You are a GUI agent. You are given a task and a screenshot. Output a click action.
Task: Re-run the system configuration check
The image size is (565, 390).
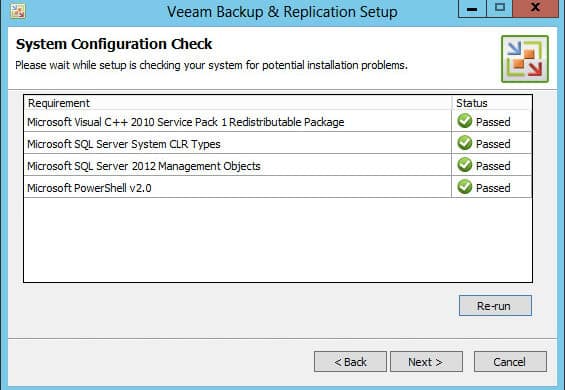(495, 306)
